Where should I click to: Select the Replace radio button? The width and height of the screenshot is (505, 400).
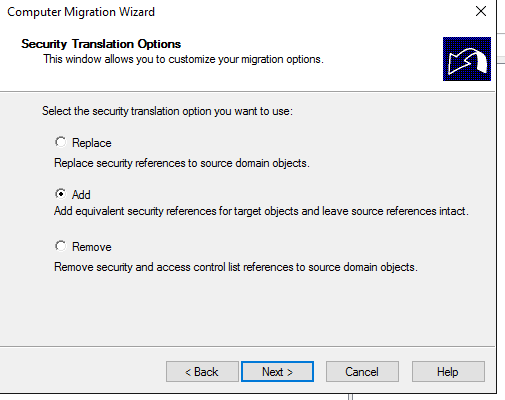click(x=61, y=142)
